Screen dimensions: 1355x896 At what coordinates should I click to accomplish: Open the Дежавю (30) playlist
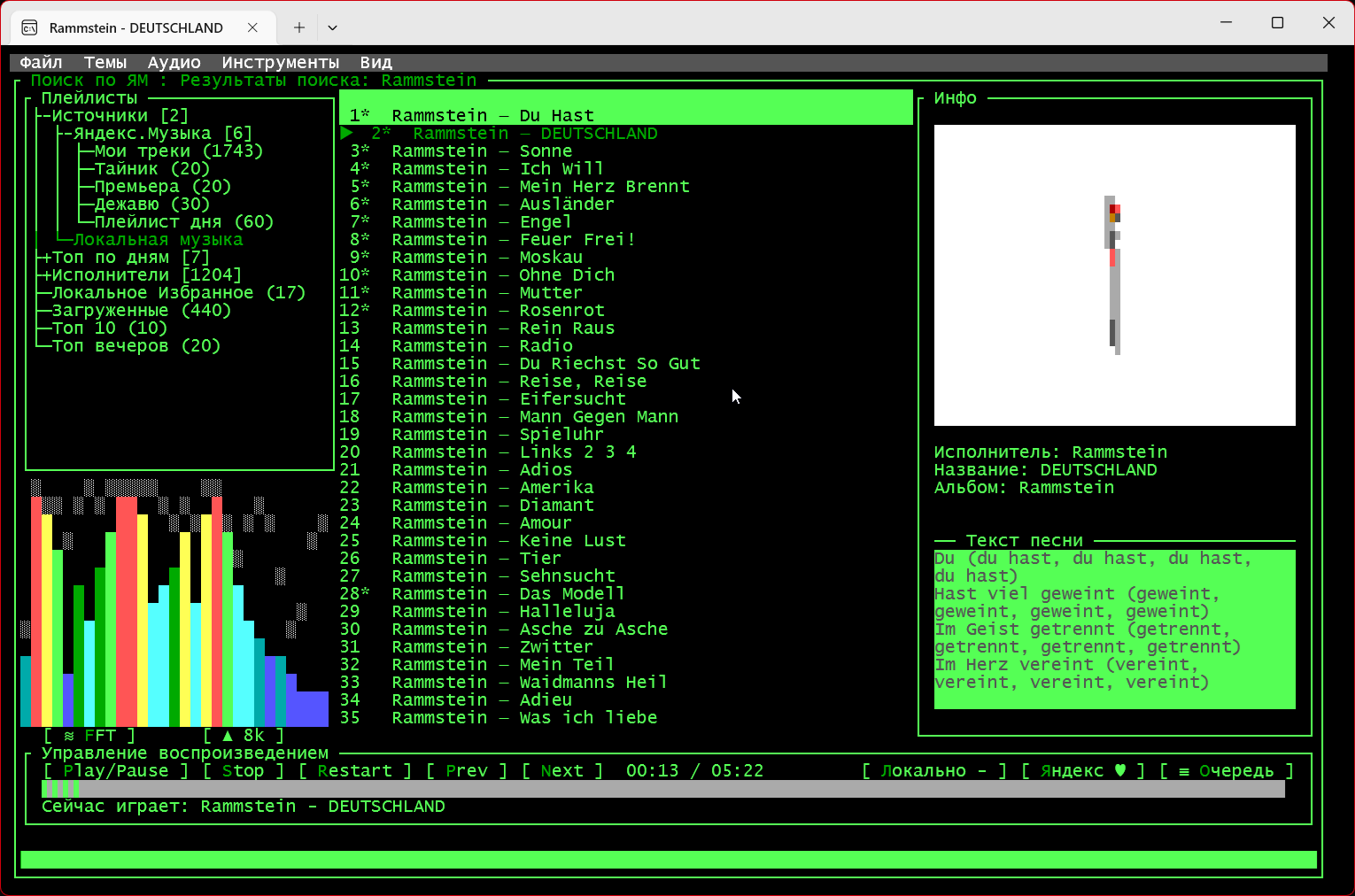coord(152,205)
